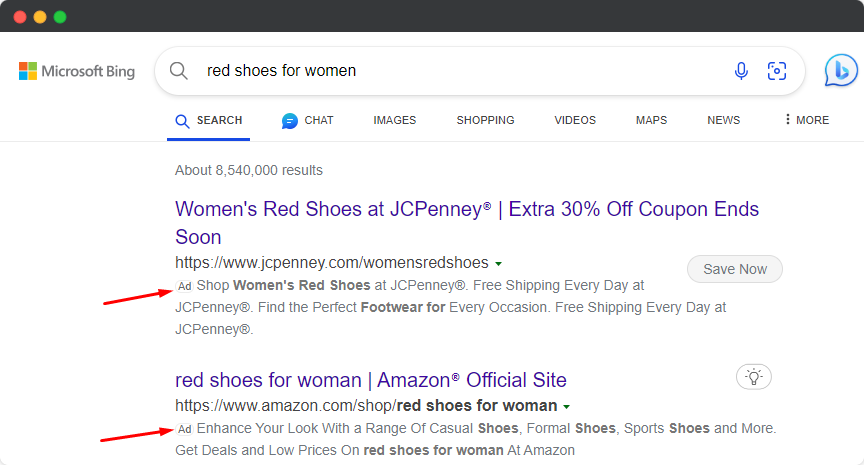Switch to the SHOPPING tab

485,120
